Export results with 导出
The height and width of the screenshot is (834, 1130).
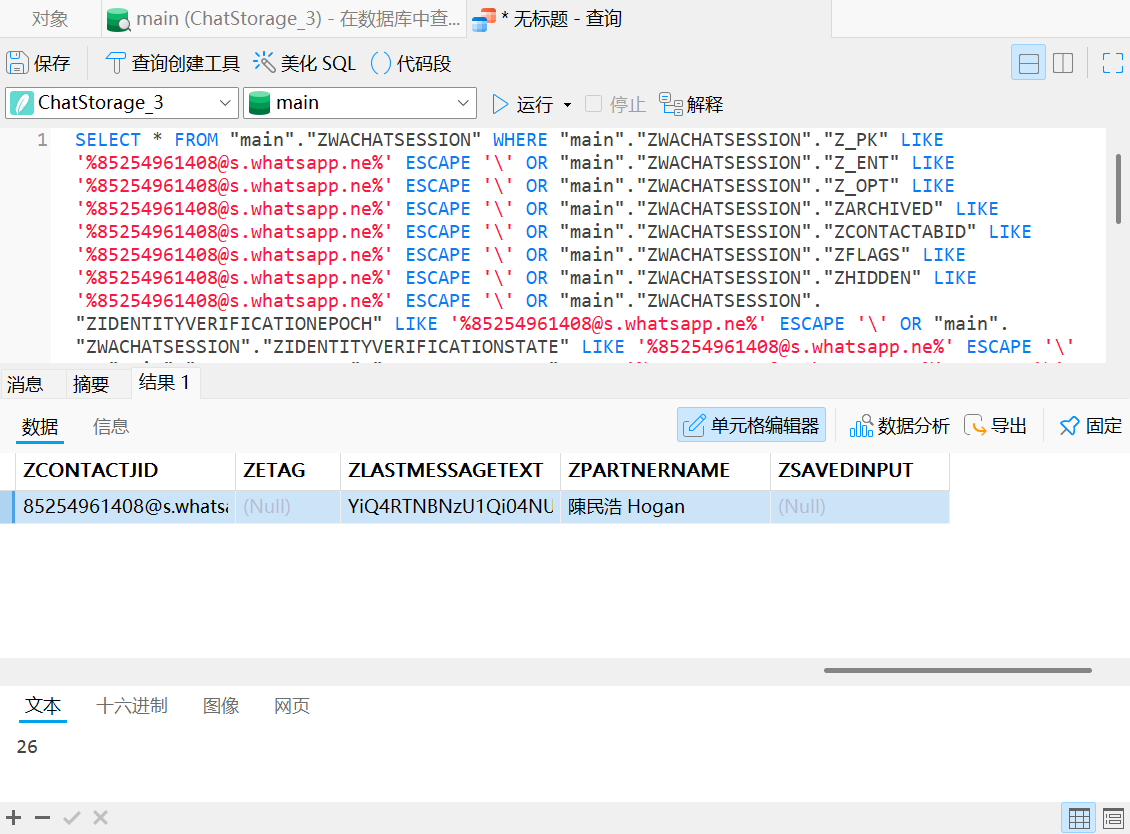pyautogui.click(x=995, y=426)
